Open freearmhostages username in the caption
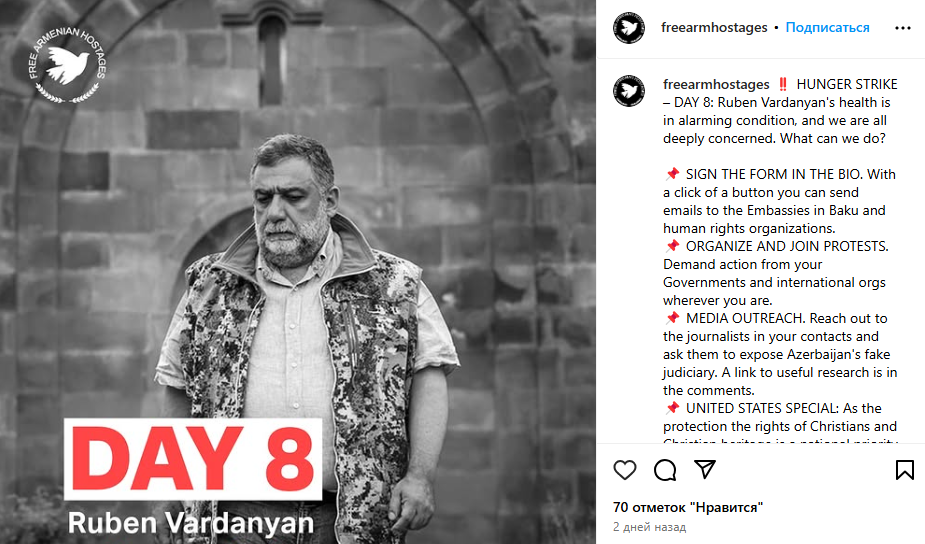 pyautogui.click(x=716, y=84)
